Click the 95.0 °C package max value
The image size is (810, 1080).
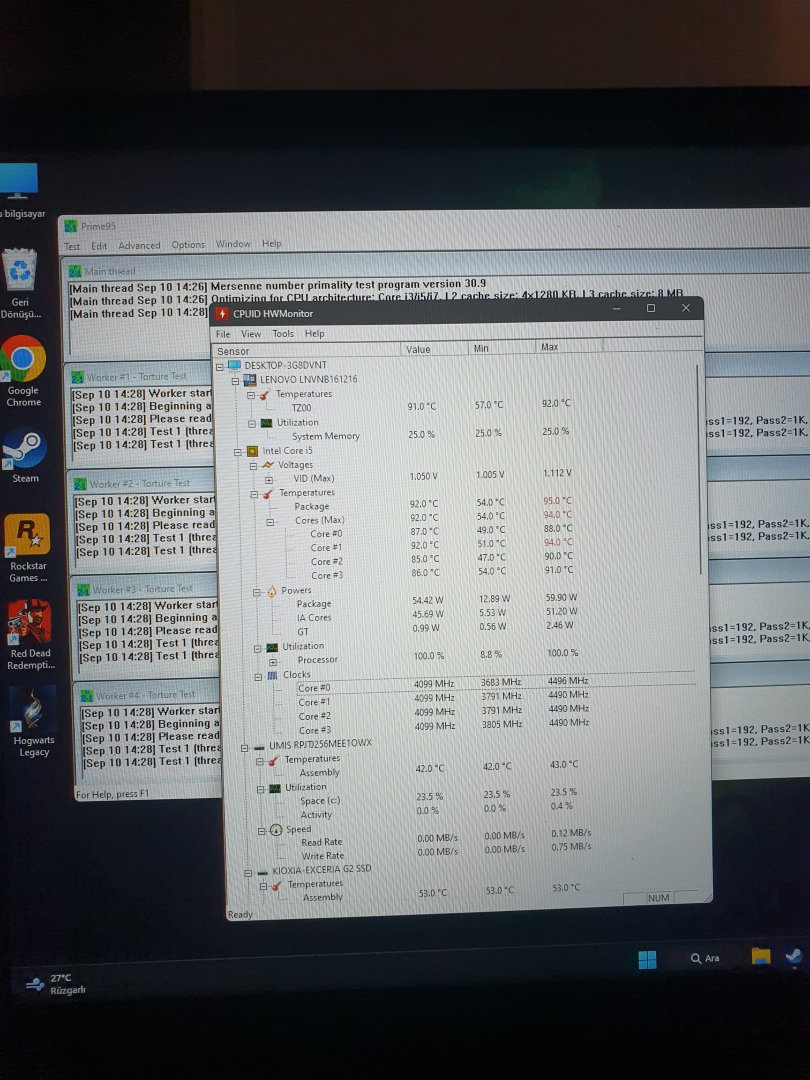(x=558, y=501)
